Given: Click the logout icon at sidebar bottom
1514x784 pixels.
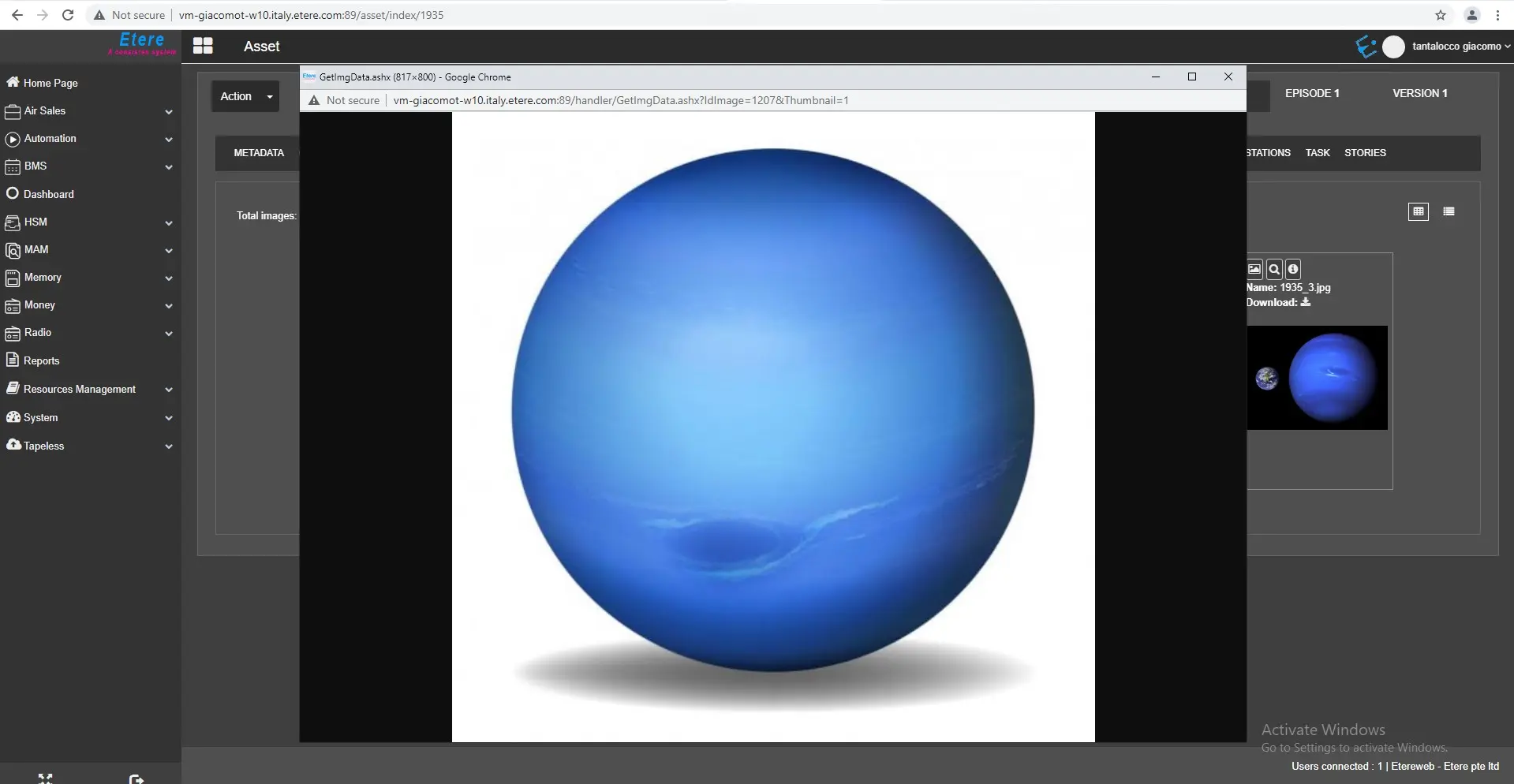Looking at the screenshot, I should point(136,778).
